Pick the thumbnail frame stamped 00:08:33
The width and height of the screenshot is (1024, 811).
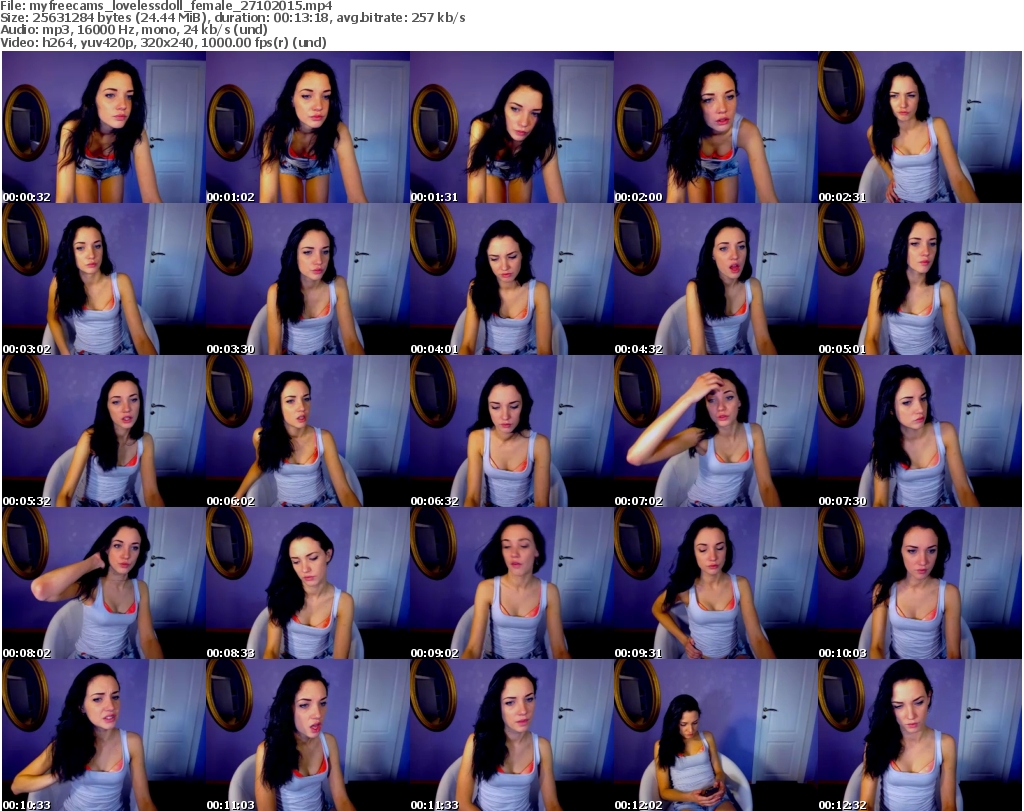308,583
